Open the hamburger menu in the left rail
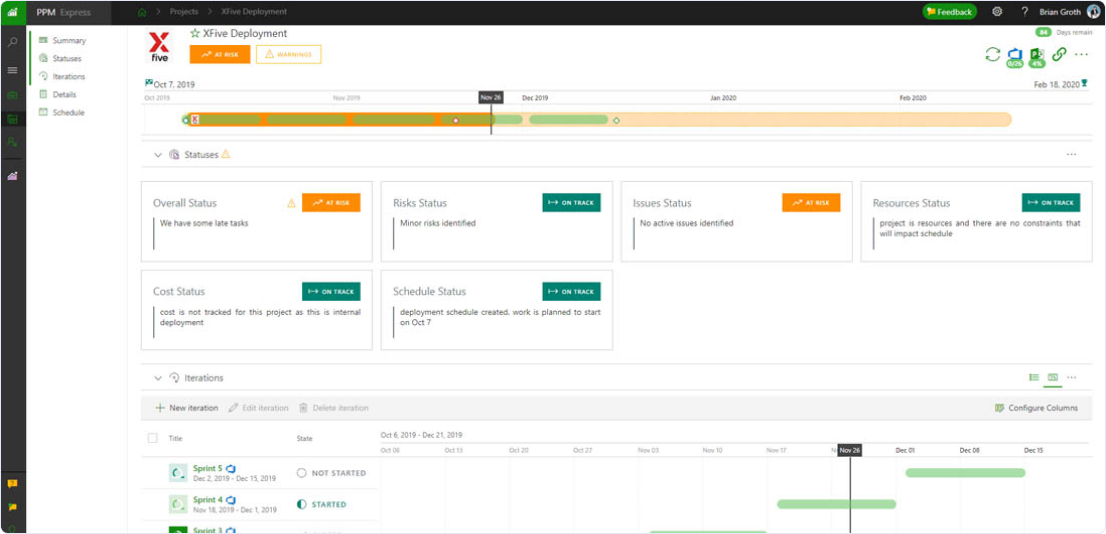This screenshot has width=1106, height=534. [x=12, y=70]
